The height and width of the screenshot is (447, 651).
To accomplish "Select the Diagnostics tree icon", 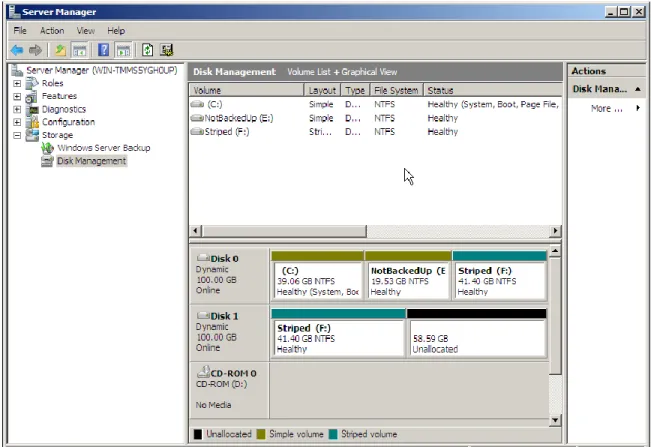I will click(32, 110).
